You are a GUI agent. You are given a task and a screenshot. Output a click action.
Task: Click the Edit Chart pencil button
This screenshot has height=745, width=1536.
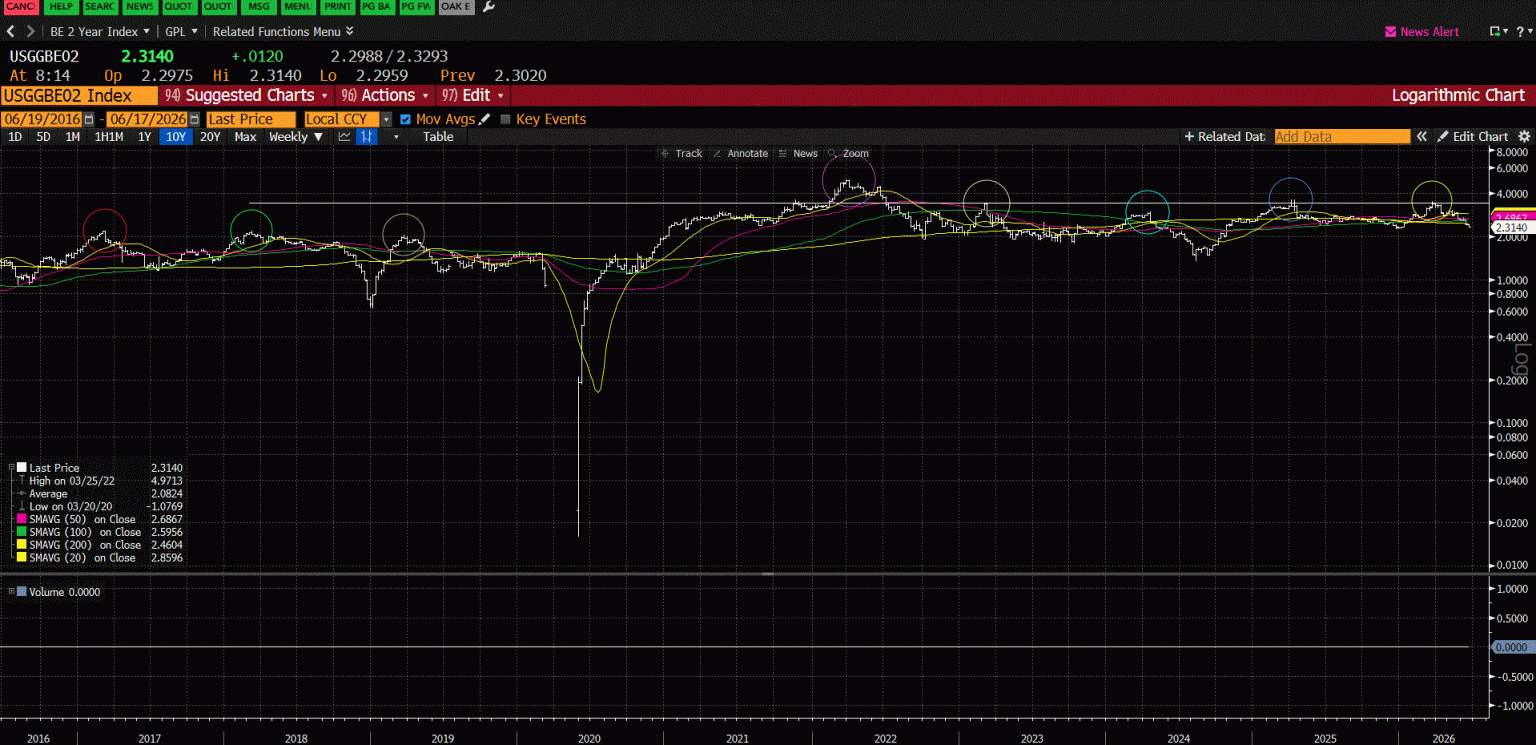1473,137
